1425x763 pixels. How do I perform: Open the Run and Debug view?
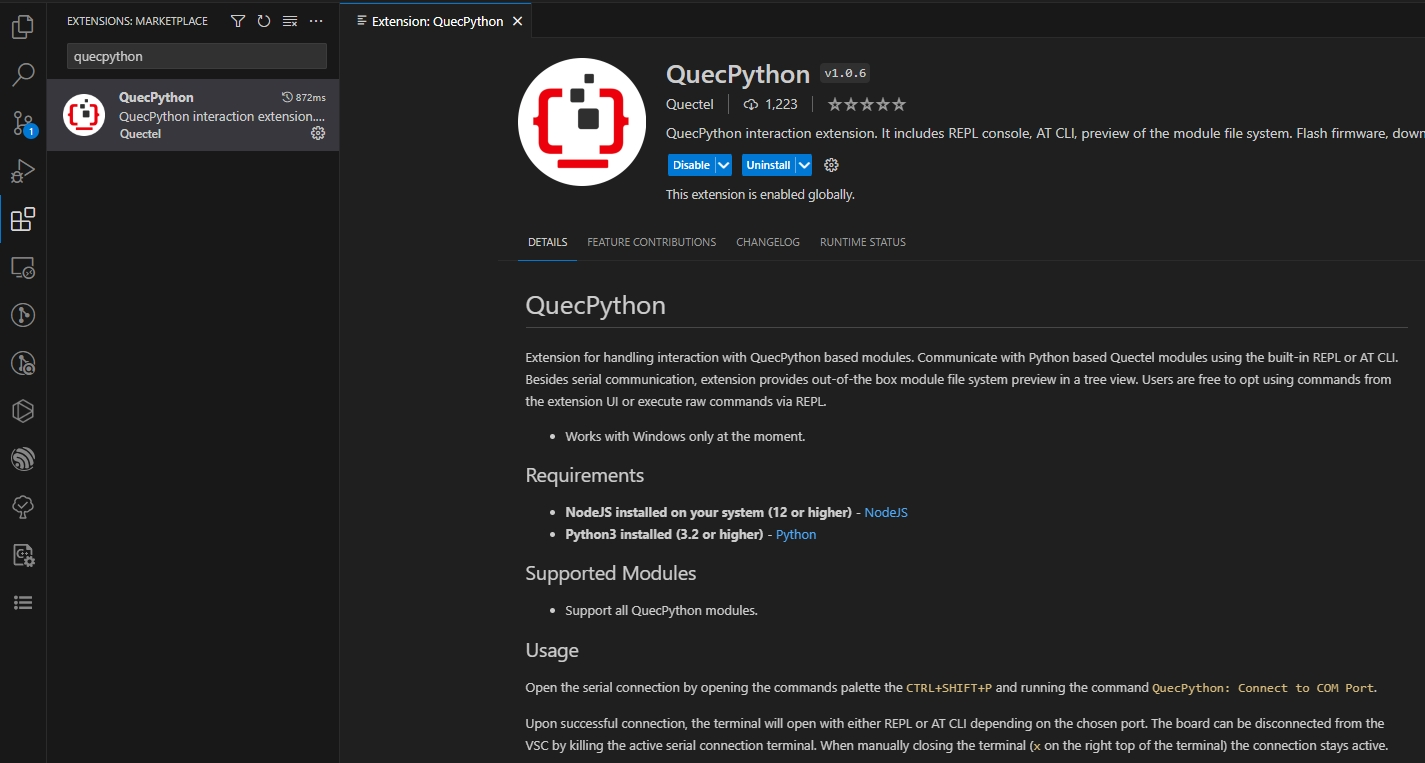(22, 170)
